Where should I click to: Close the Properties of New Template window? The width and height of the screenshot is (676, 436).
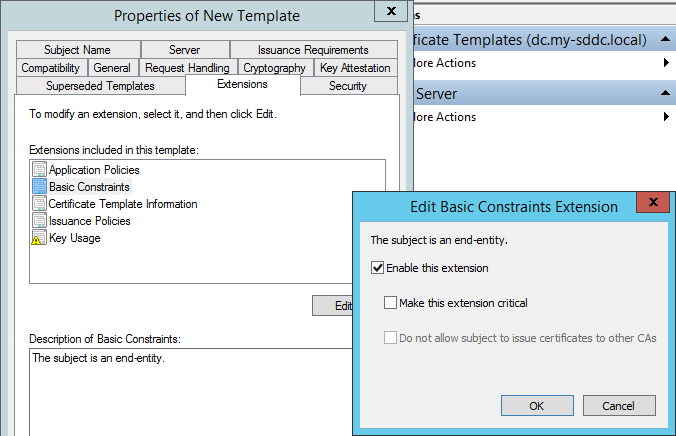pyautogui.click(x=391, y=11)
